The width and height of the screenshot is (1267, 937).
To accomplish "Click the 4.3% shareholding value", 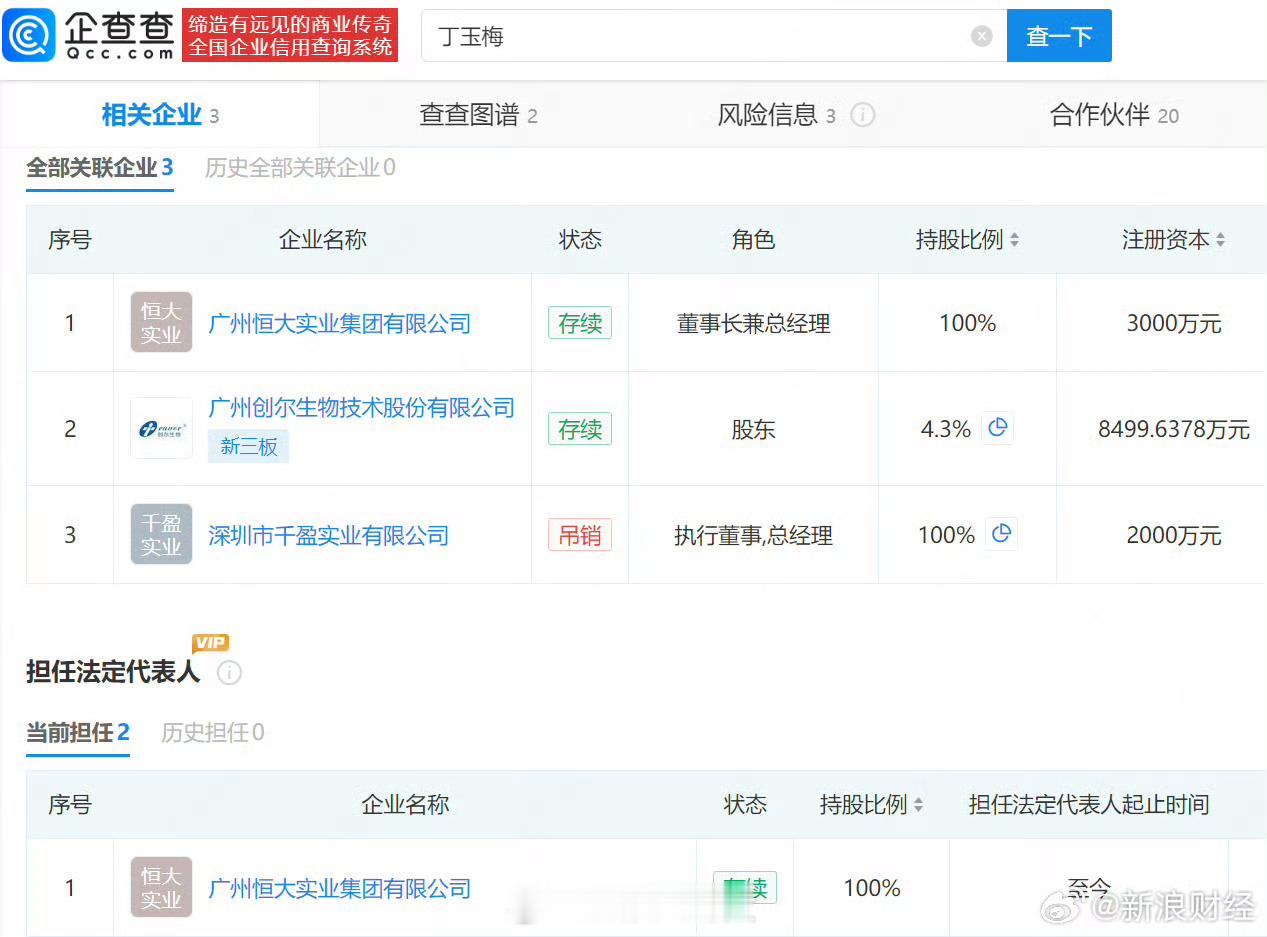I will coord(946,429).
